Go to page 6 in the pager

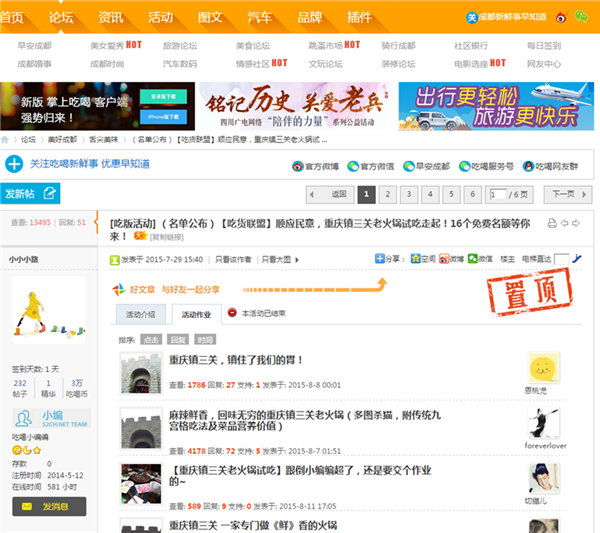[473, 194]
